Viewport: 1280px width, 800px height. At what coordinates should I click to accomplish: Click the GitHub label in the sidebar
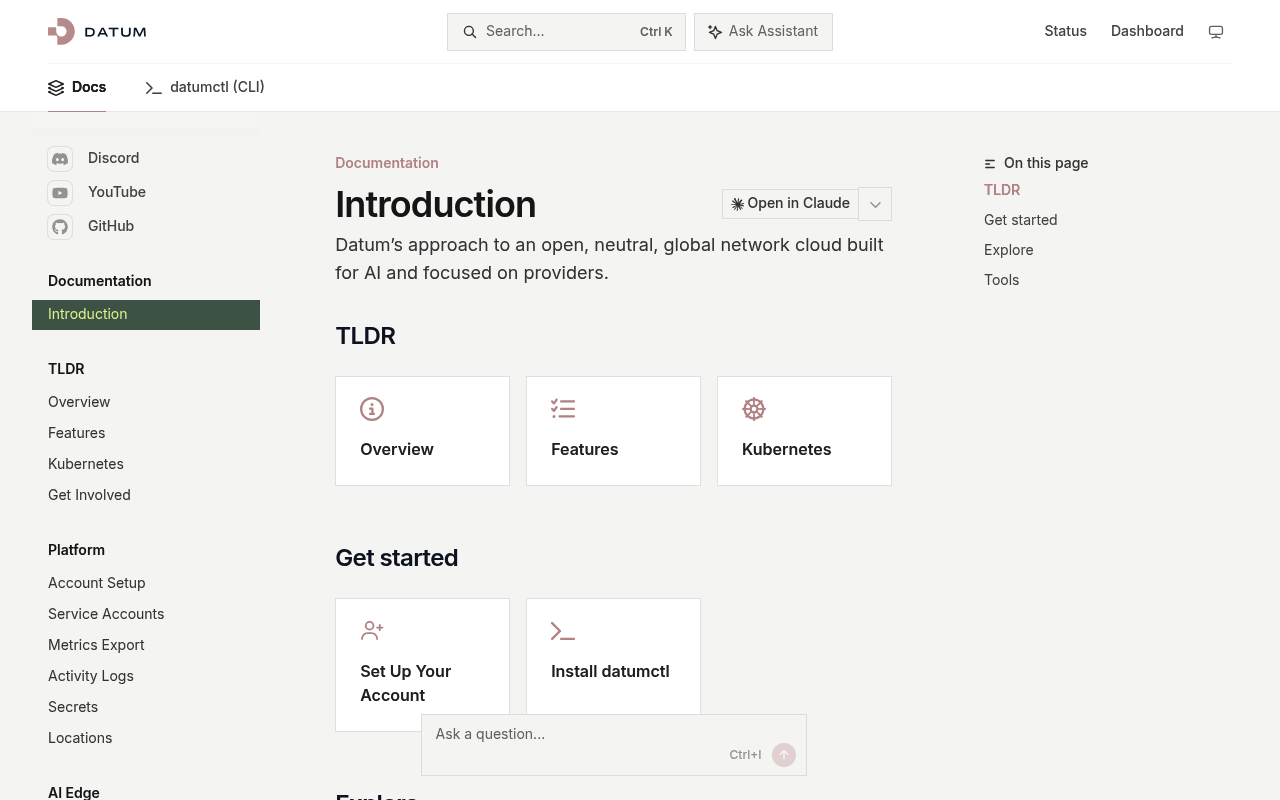[111, 226]
